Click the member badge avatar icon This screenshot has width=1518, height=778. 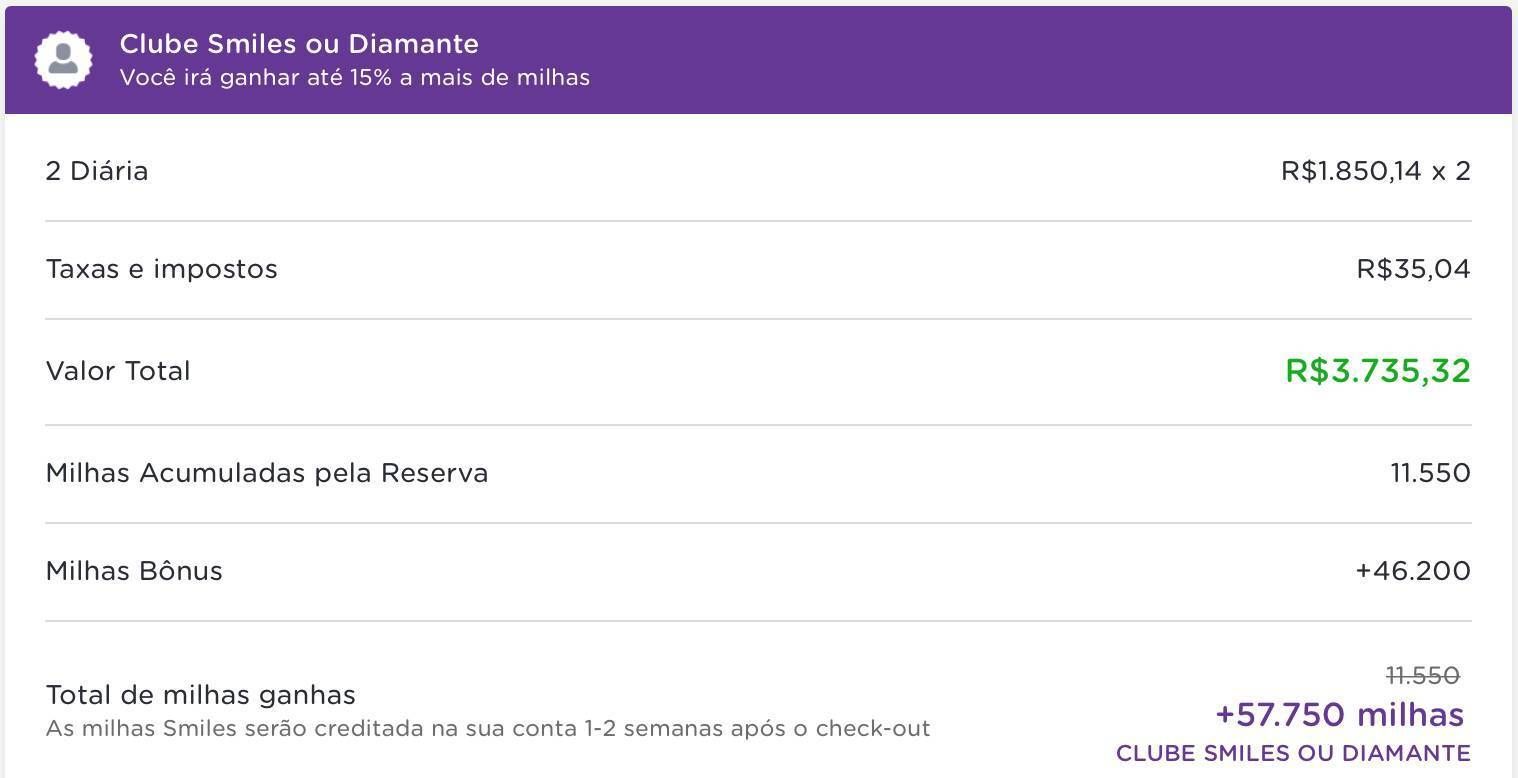63,59
